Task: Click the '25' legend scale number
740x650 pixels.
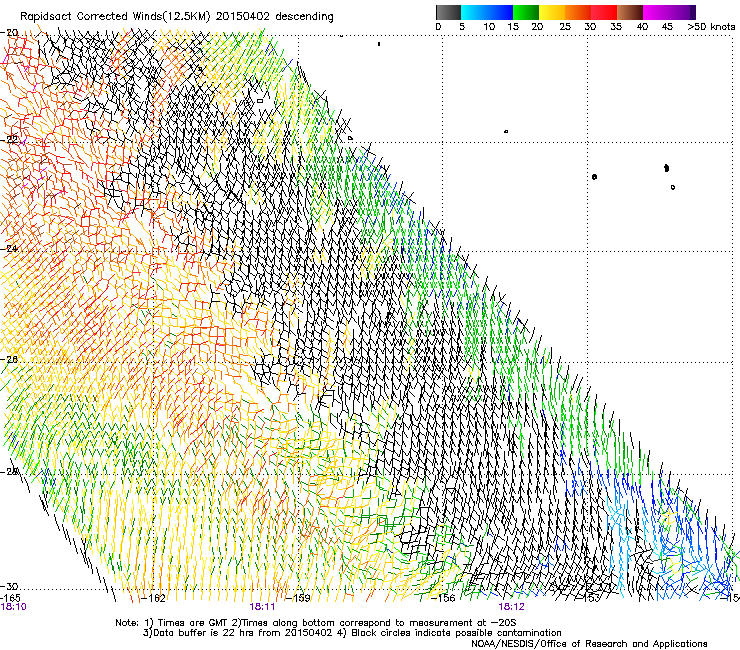Action: tap(565, 27)
